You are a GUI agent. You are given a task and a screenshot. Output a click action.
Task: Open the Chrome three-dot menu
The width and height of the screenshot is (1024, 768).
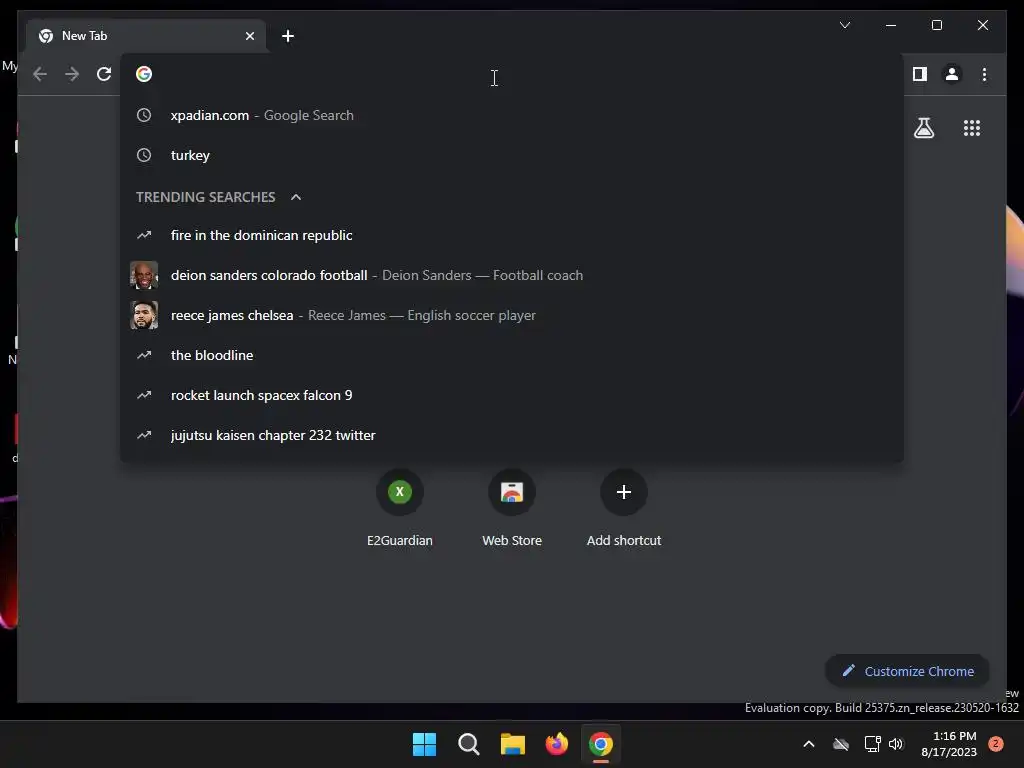tap(984, 74)
